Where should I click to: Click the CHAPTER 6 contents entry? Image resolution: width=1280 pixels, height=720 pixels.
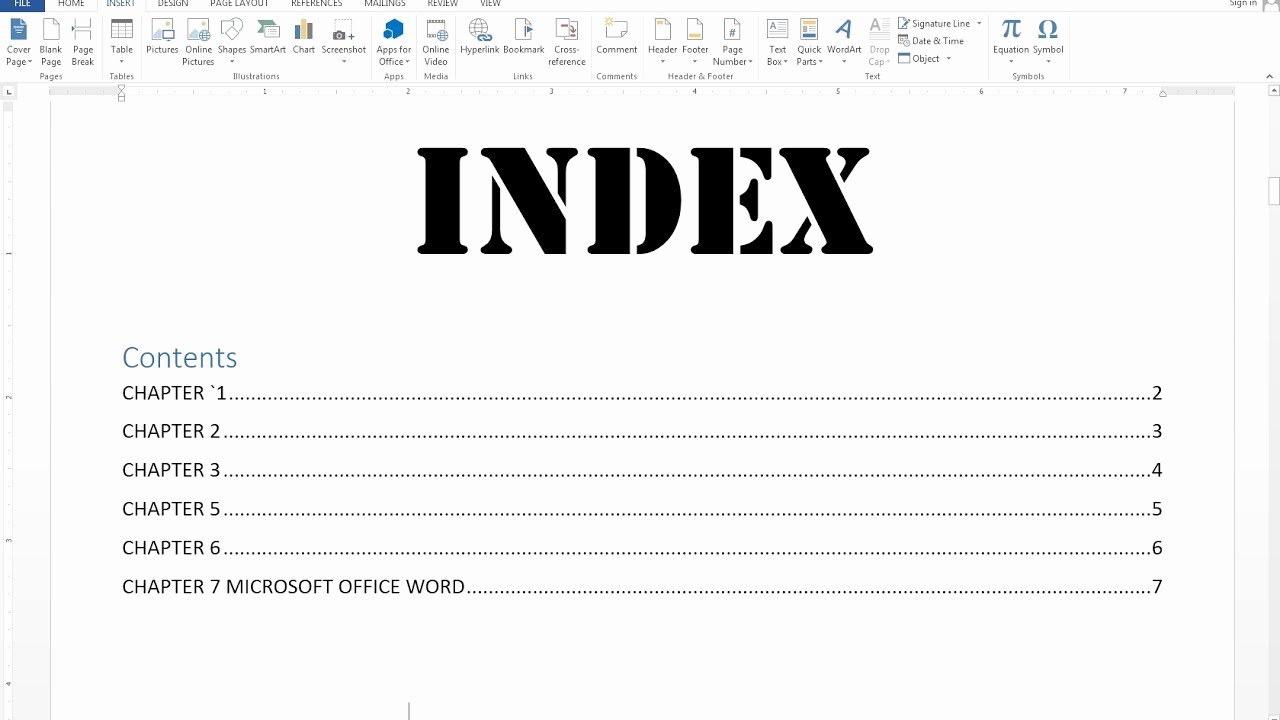click(642, 548)
